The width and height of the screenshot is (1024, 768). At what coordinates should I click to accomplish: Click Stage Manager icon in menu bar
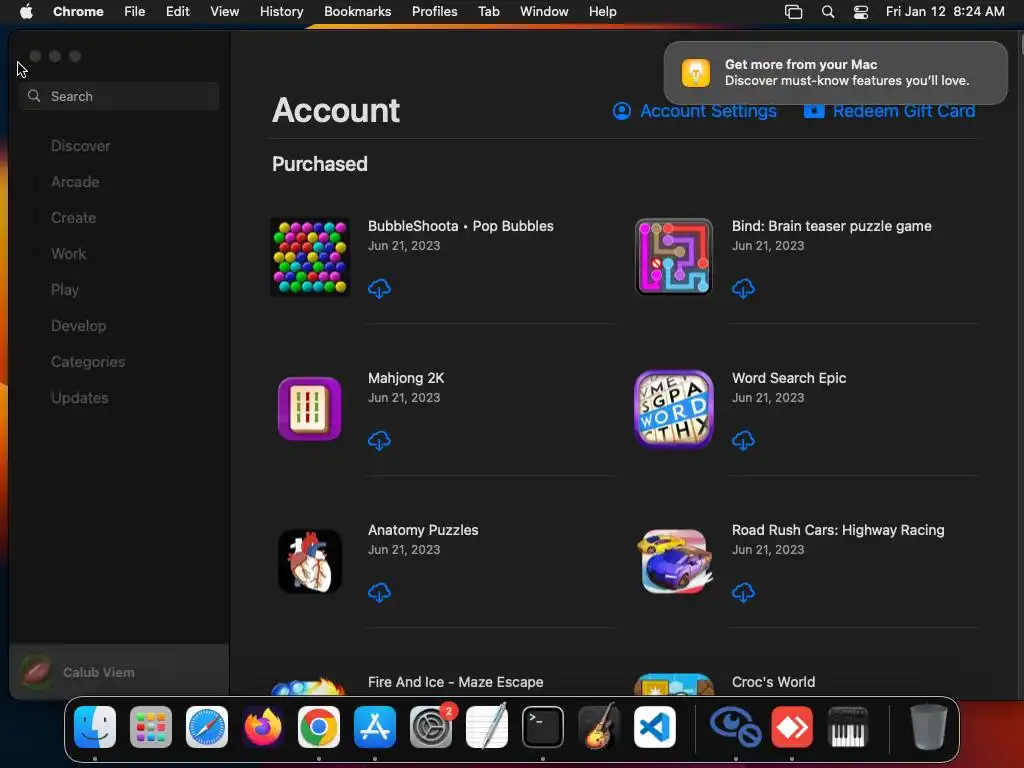793,11
